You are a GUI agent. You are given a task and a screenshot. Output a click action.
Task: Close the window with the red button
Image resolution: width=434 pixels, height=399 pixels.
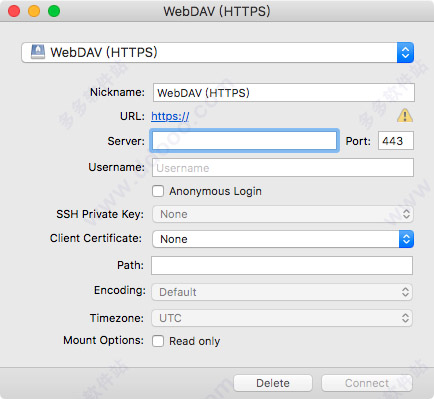[x=14, y=11]
